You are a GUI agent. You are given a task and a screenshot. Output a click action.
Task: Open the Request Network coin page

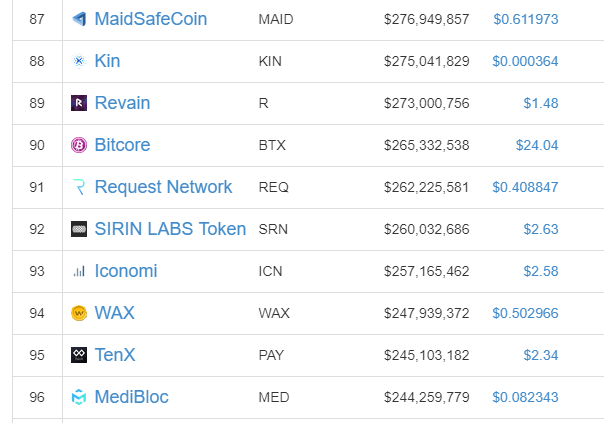pyautogui.click(x=163, y=187)
